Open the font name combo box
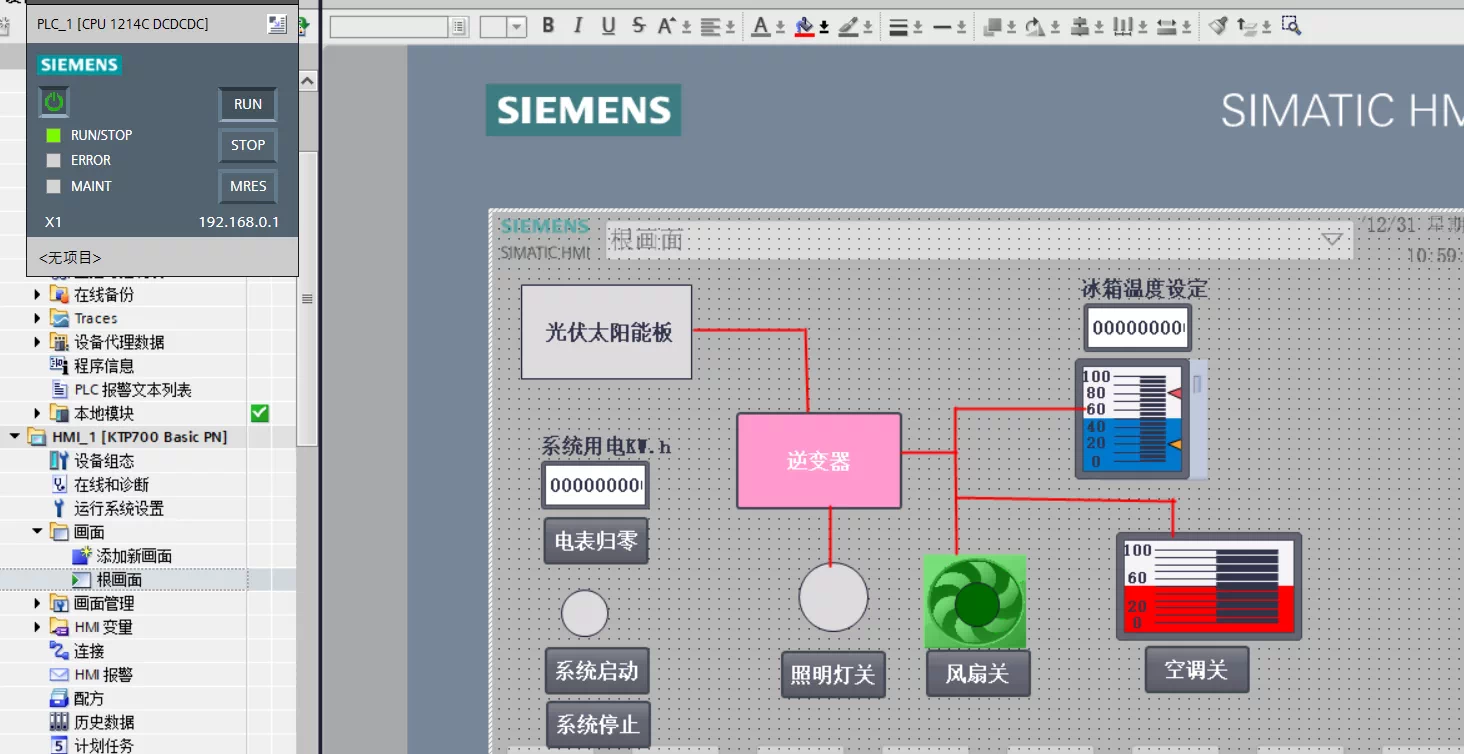This screenshot has height=754, width=1464. coord(399,27)
